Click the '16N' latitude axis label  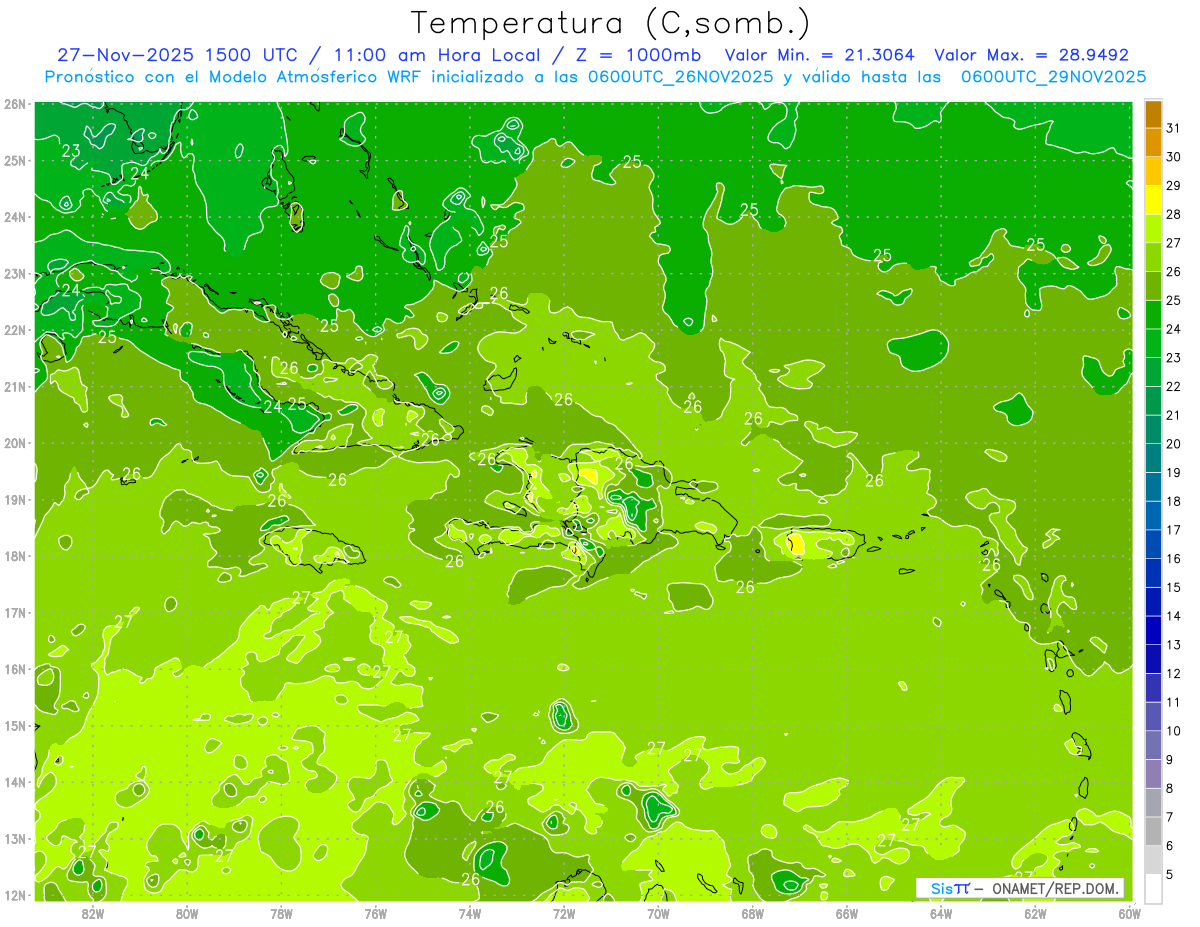[x=15, y=669]
